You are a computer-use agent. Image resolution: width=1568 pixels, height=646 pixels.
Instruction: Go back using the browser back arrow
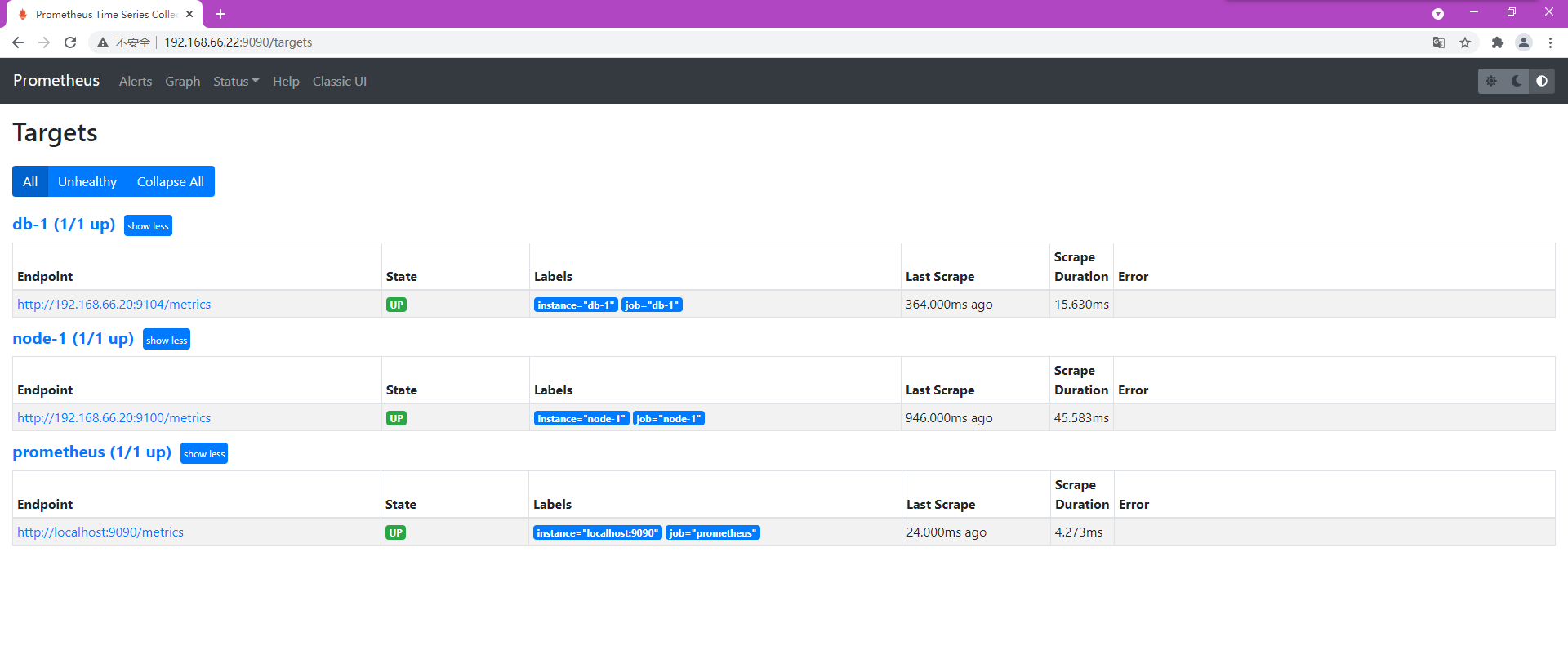click(18, 42)
